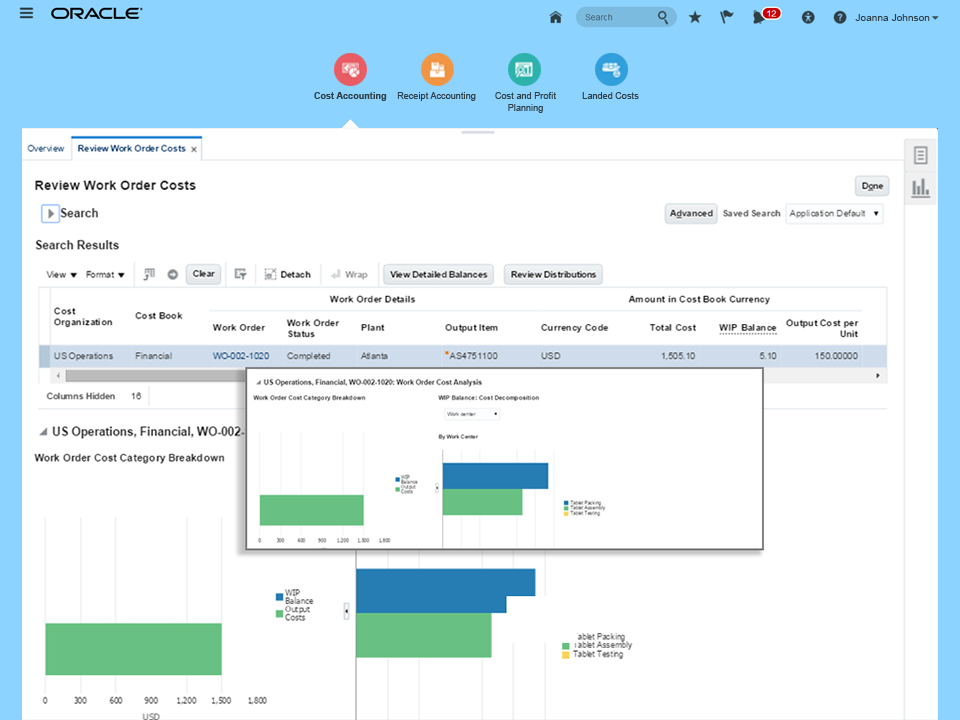The image size is (960, 720).
Task: Click View Detailed Balances button
Action: (438, 274)
